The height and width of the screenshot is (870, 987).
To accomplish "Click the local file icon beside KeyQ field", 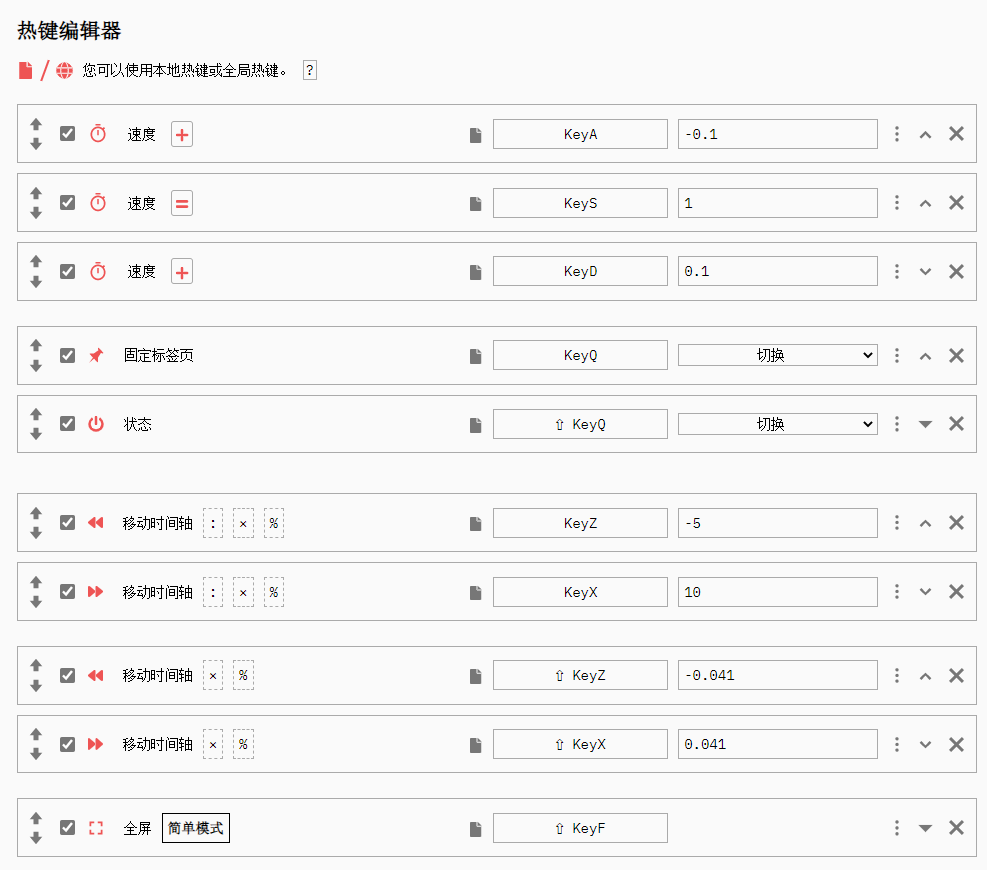I will point(476,356).
